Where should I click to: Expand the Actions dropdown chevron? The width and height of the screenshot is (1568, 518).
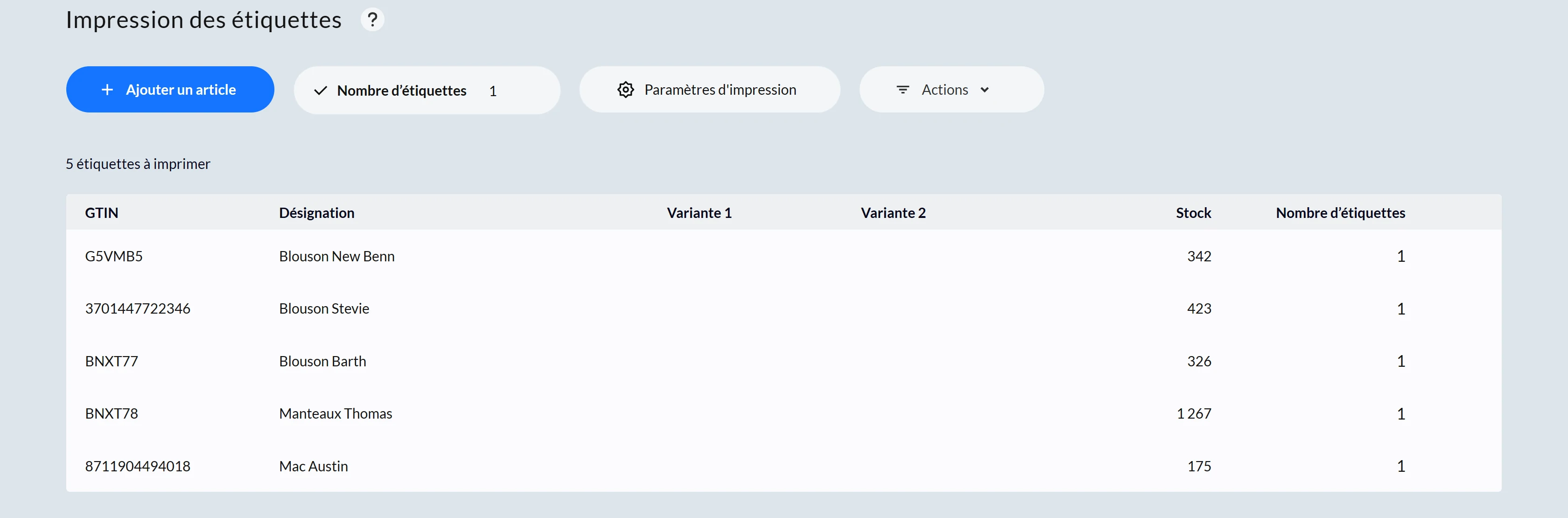point(984,90)
